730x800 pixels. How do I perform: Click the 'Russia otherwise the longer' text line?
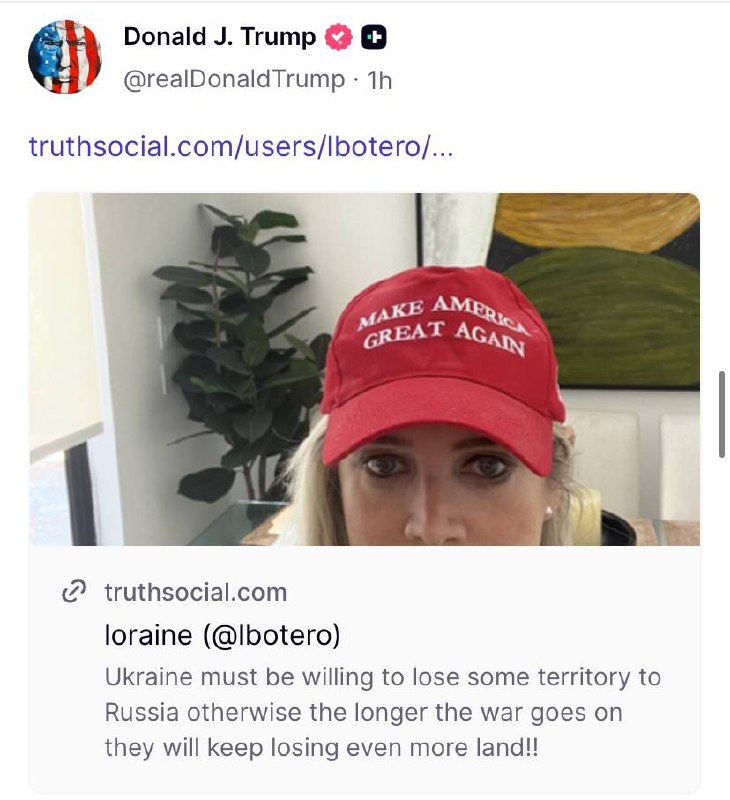[364, 713]
